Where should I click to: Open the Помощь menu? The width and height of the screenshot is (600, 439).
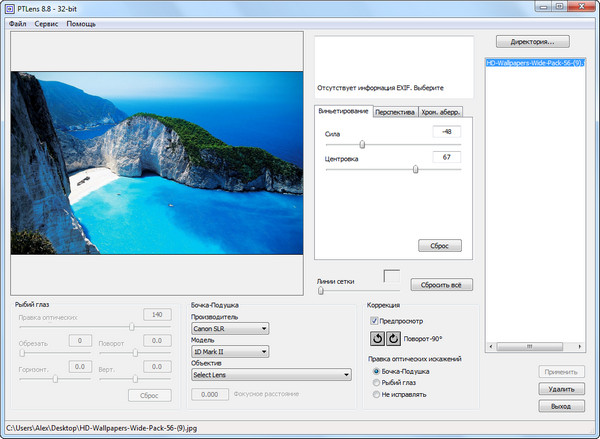[x=81, y=23]
